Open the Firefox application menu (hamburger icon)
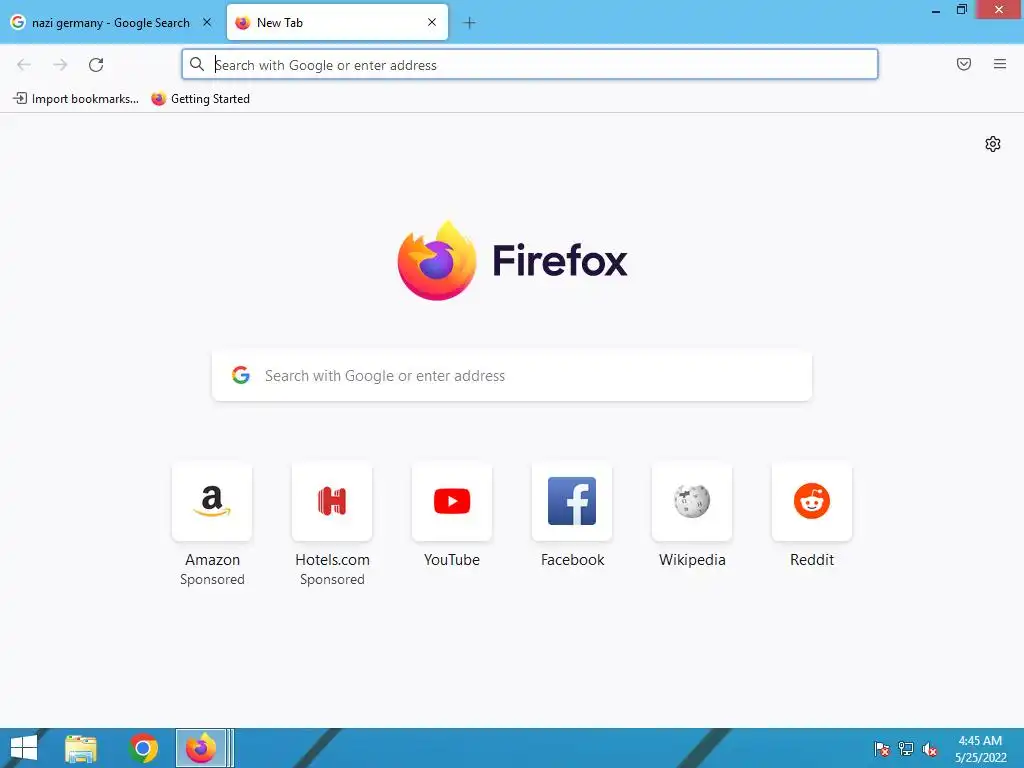This screenshot has height=768, width=1024. pos(999,64)
